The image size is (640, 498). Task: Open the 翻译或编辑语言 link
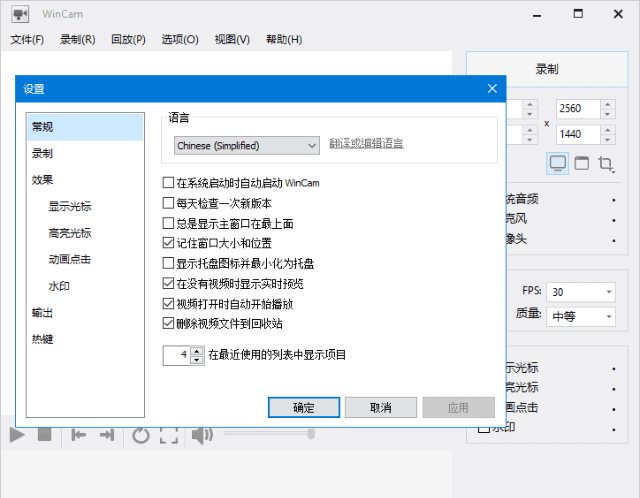click(x=366, y=143)
